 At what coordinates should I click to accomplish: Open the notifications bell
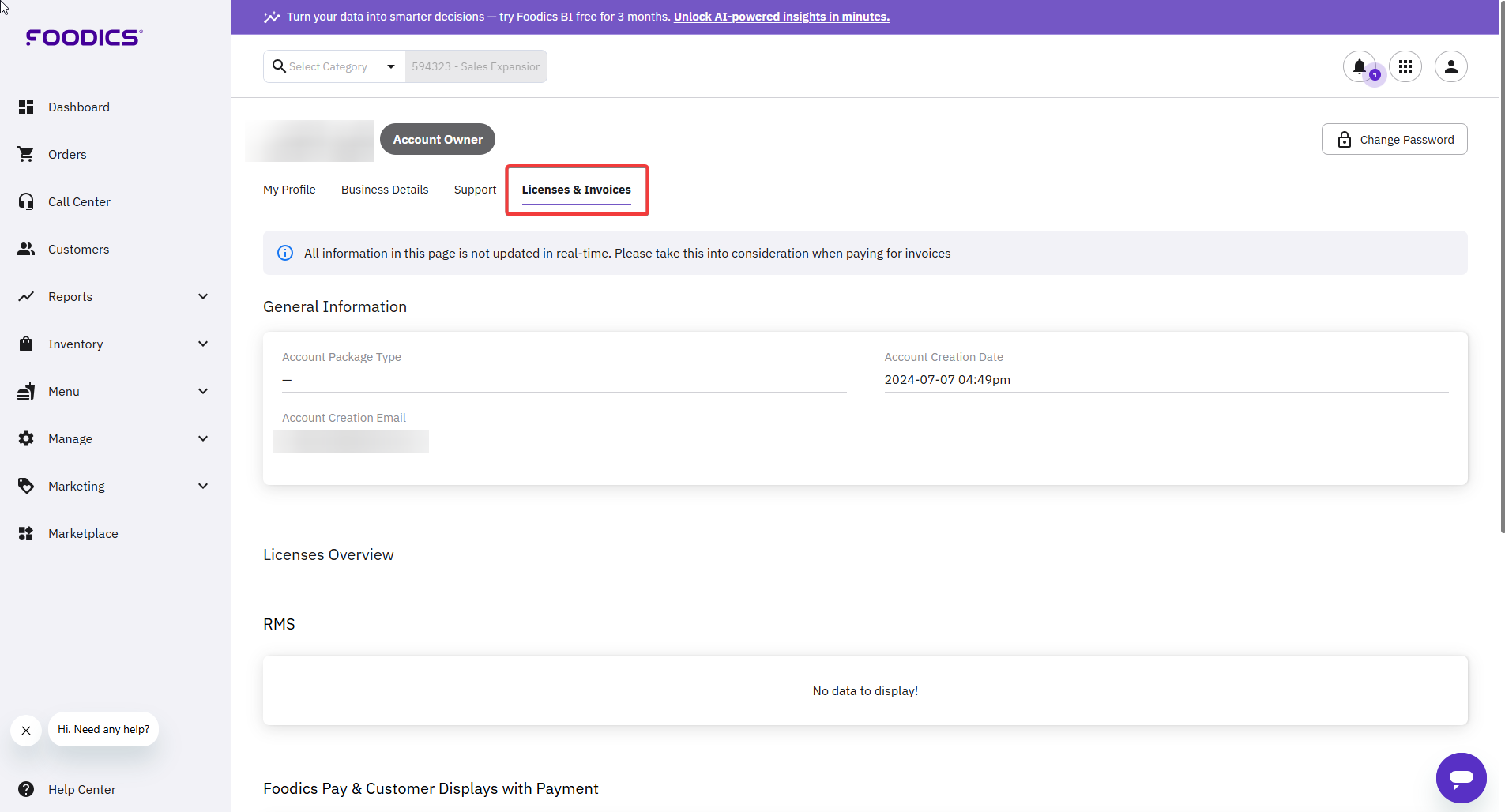tap(1360, 66)
